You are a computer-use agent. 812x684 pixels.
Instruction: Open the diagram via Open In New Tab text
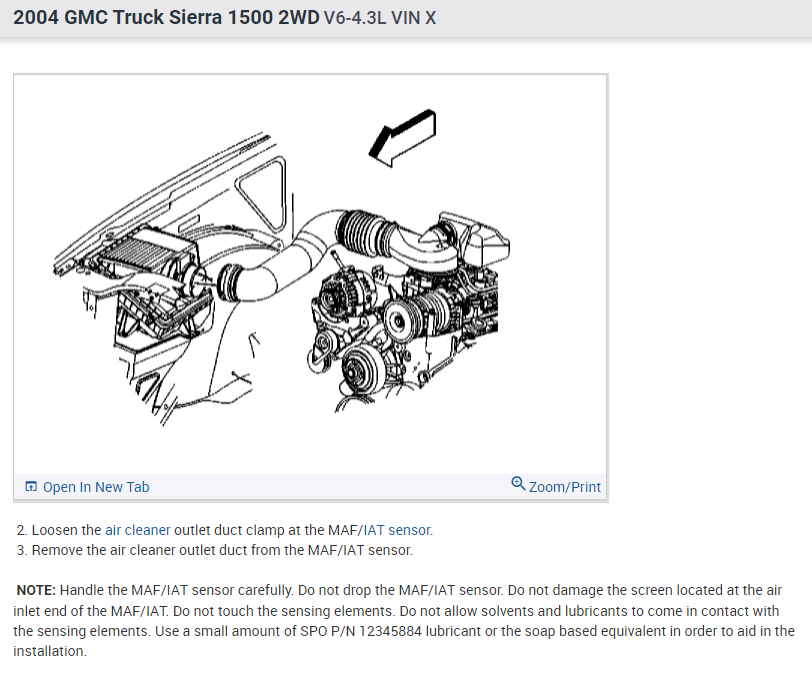point(96,487)
